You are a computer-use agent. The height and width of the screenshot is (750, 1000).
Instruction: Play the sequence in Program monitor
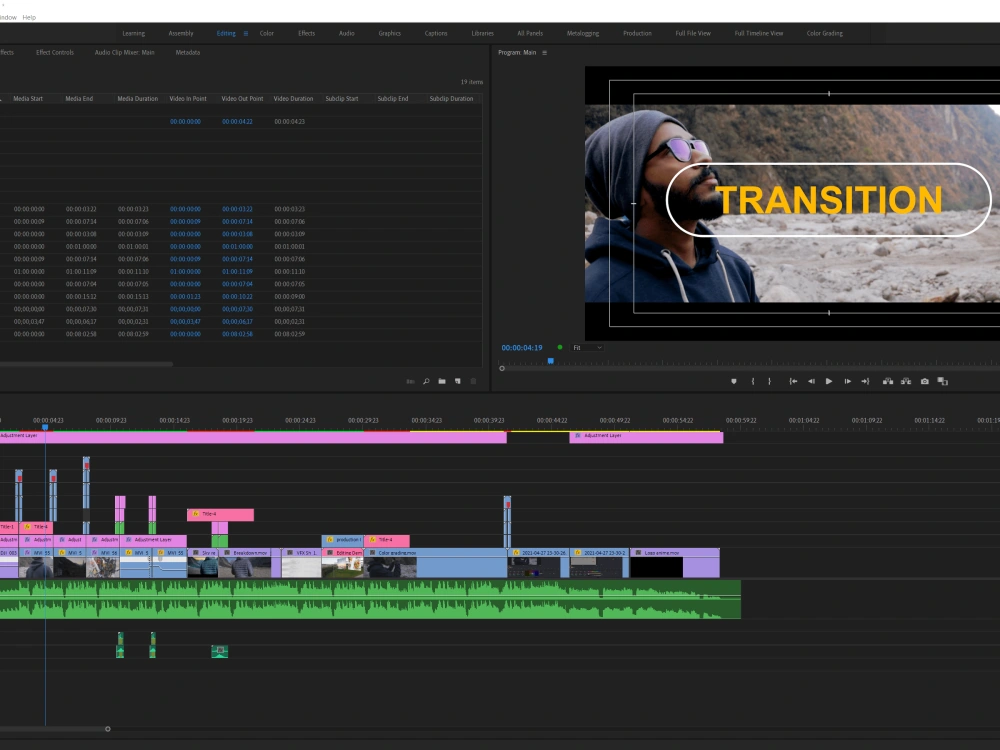coord(829,381)
